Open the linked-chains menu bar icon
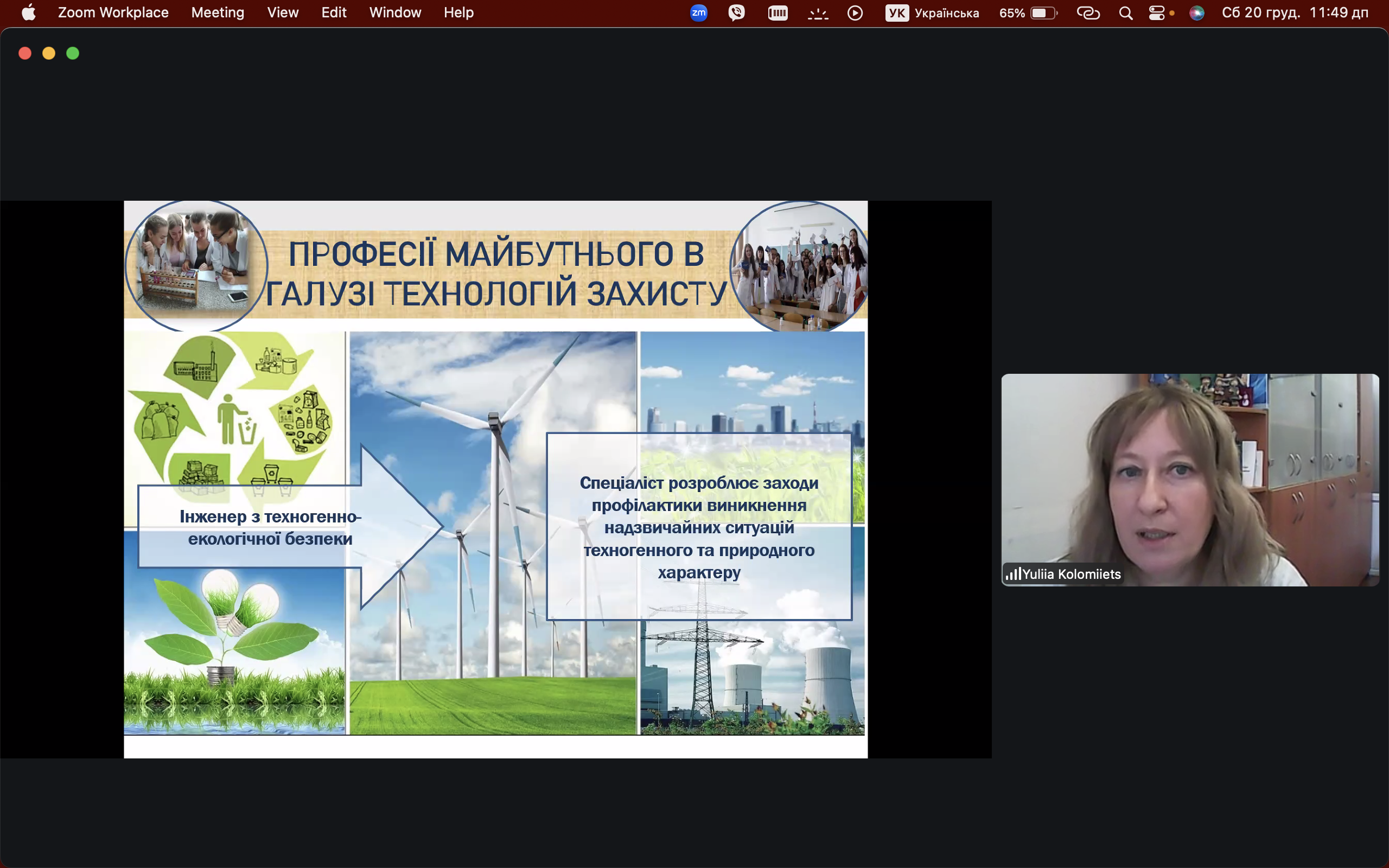The image size is (1389, 868). 1088,12
